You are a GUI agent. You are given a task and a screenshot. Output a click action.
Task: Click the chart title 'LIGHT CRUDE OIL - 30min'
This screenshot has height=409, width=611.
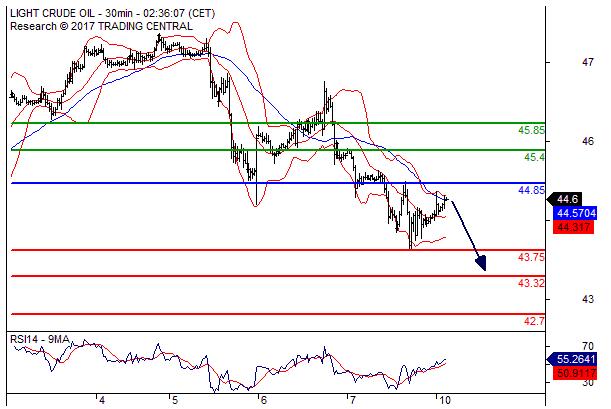71,13
